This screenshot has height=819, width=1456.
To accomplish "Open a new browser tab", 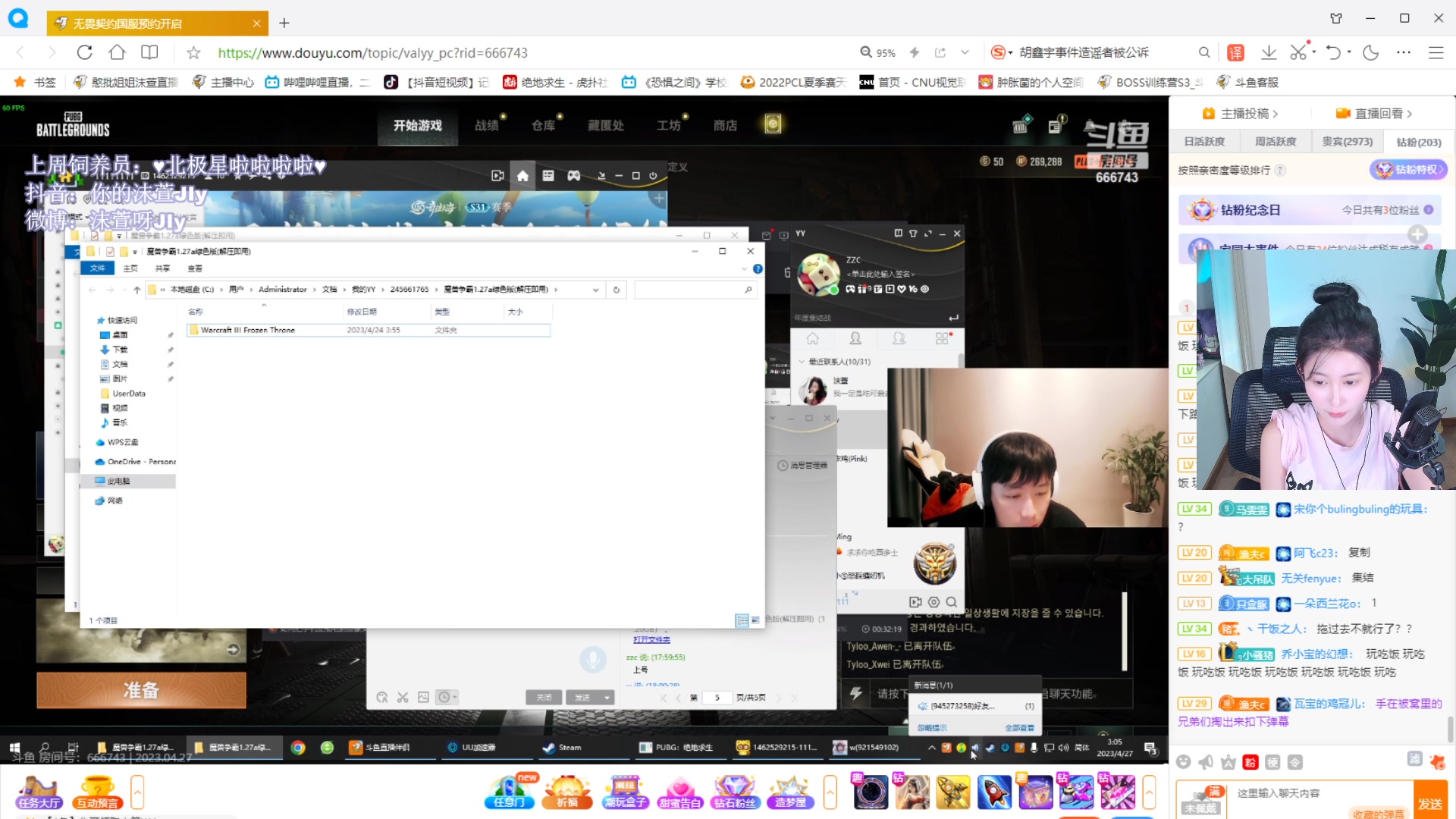I will [x=284, y=23].
